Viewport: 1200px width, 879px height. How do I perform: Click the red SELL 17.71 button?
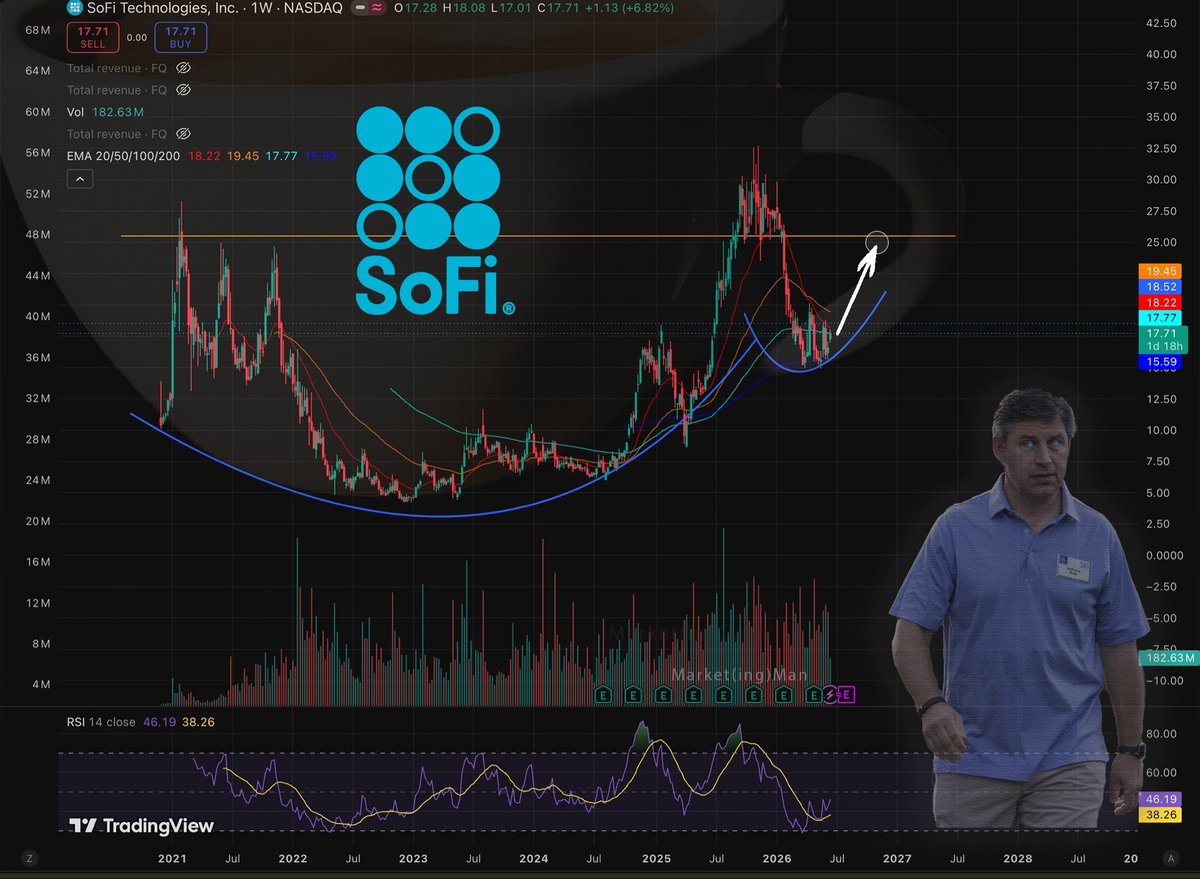(95, 37)
